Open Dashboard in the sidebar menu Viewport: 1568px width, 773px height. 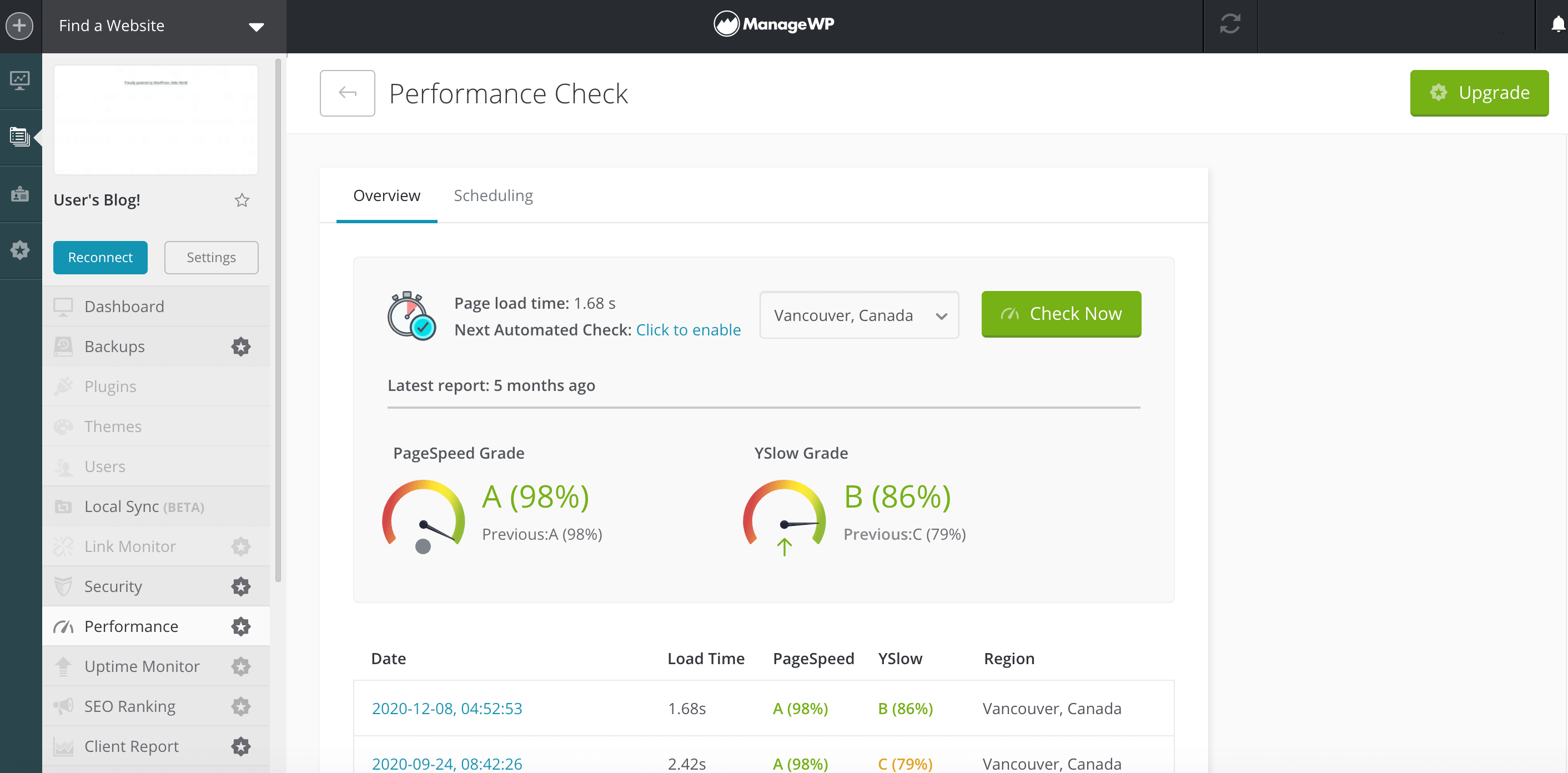[124, 306]
